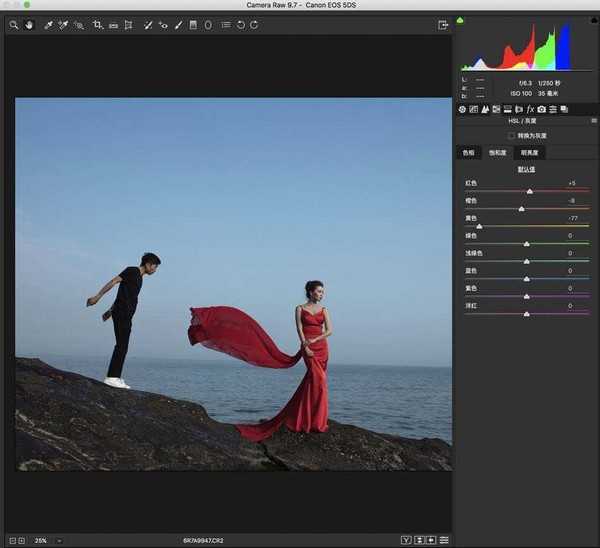The height and width of the screenshot is (548, 600).
Task: Activate the Crop tool
Action: [98, 24]
